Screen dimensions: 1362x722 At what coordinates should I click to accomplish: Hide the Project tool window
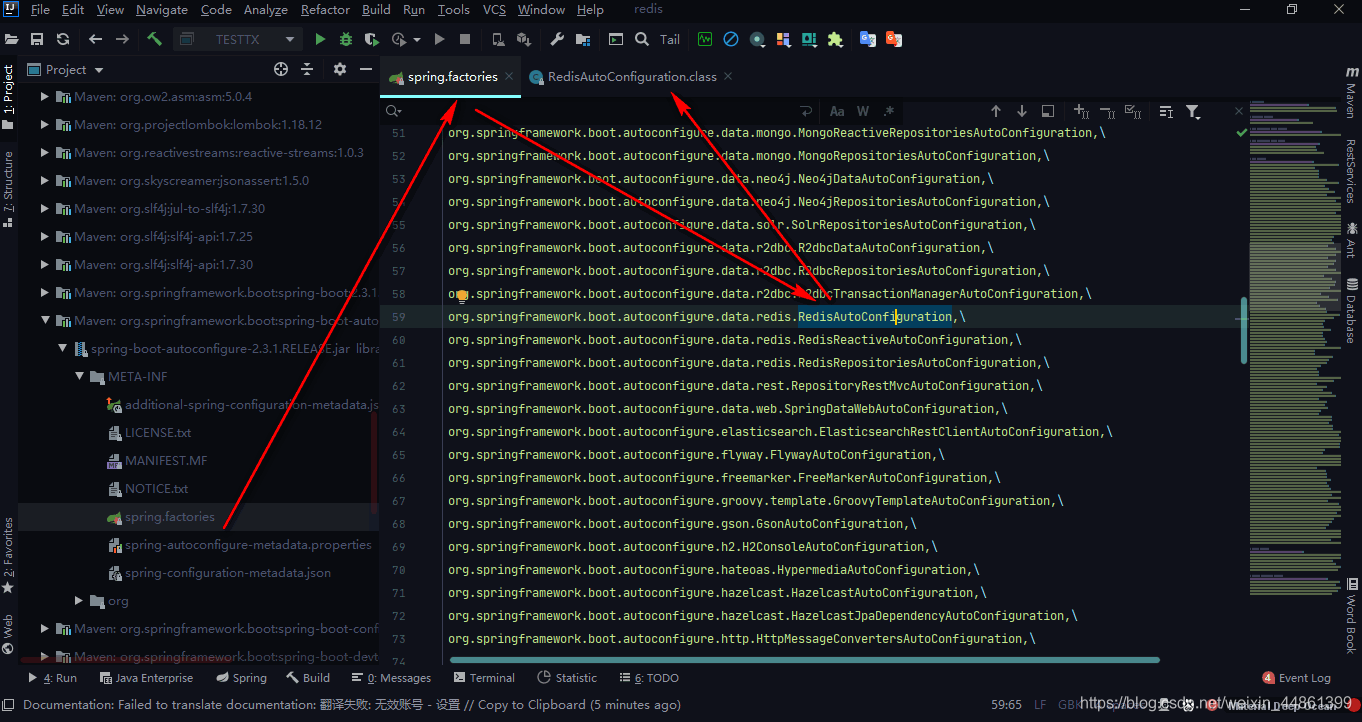(364, 69)
